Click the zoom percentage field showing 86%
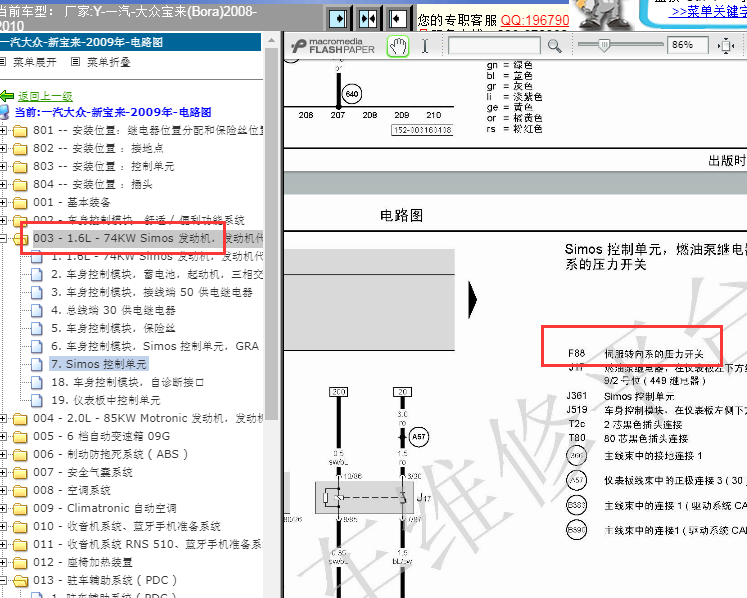This screenshot has height=598, width=747. [x=687, y=45]
